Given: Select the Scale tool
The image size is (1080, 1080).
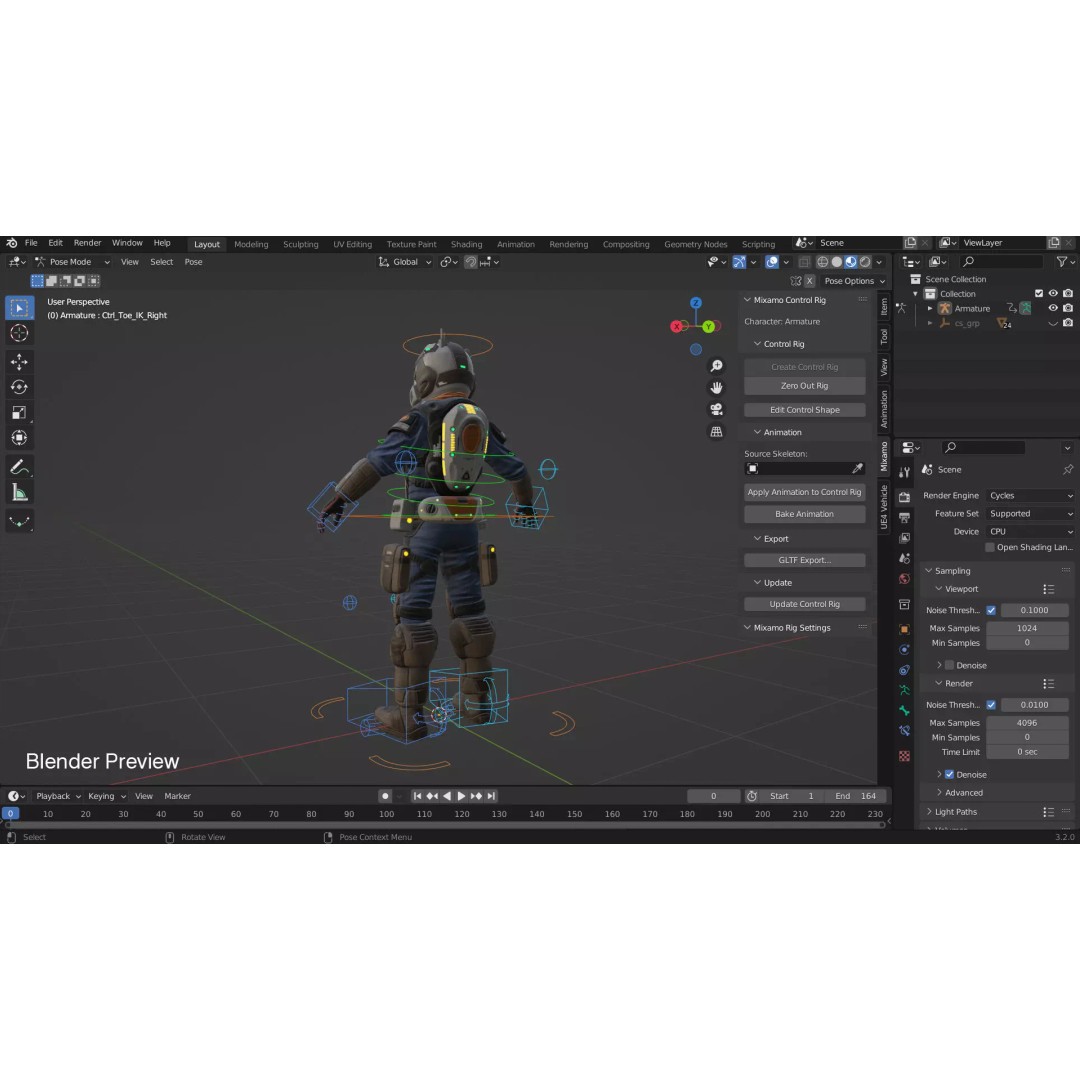Looking at the screenshot, I should pos(19,413).
